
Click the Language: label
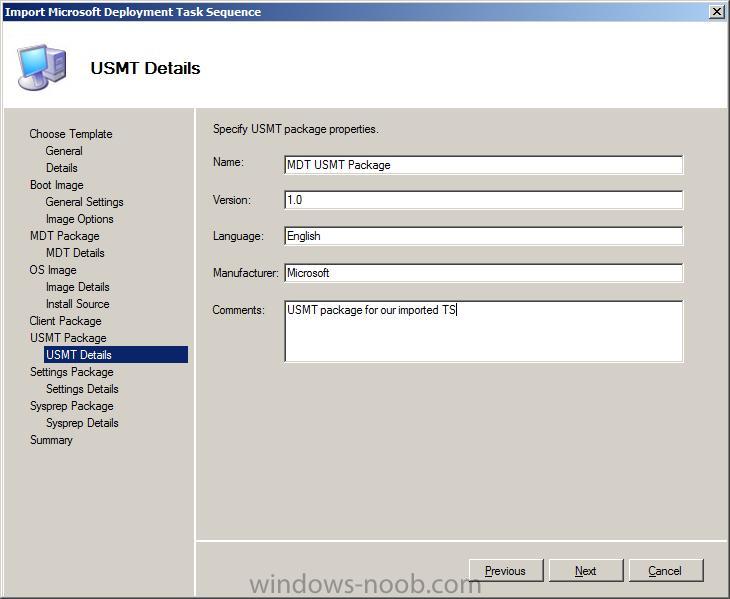pos(238,236)
